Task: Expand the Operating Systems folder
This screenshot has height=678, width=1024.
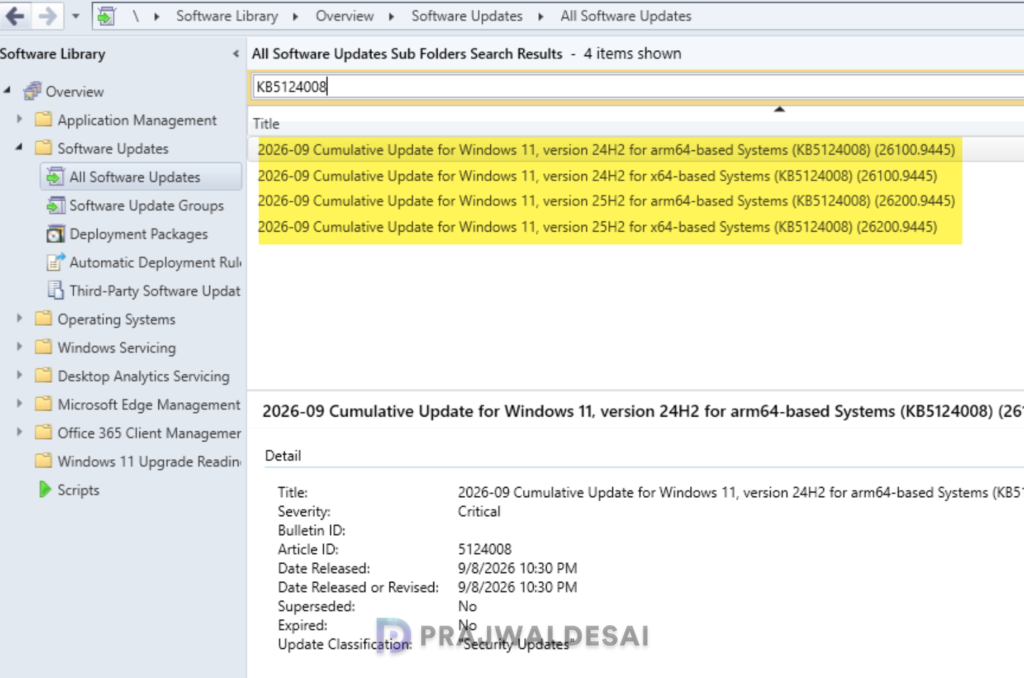Action: tap(20, 318)
